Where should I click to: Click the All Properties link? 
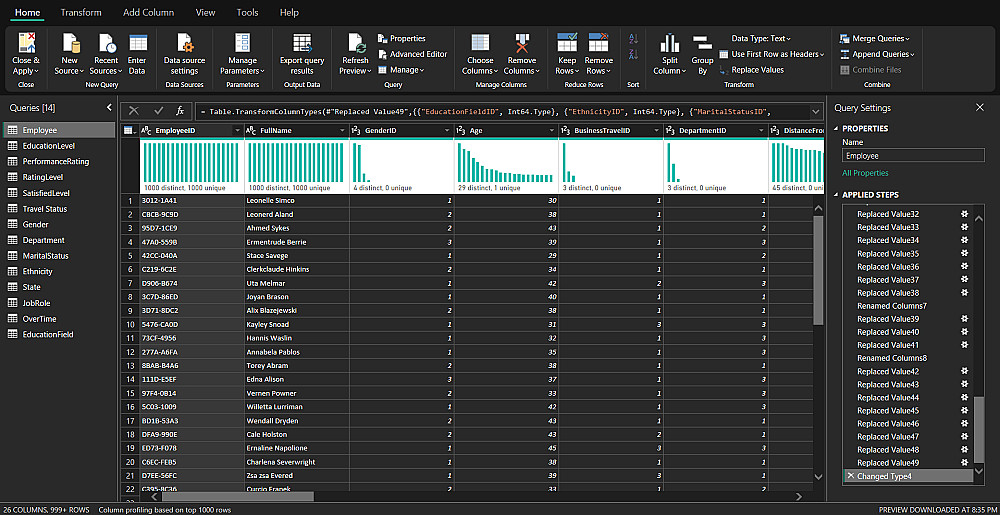point(865,173)
